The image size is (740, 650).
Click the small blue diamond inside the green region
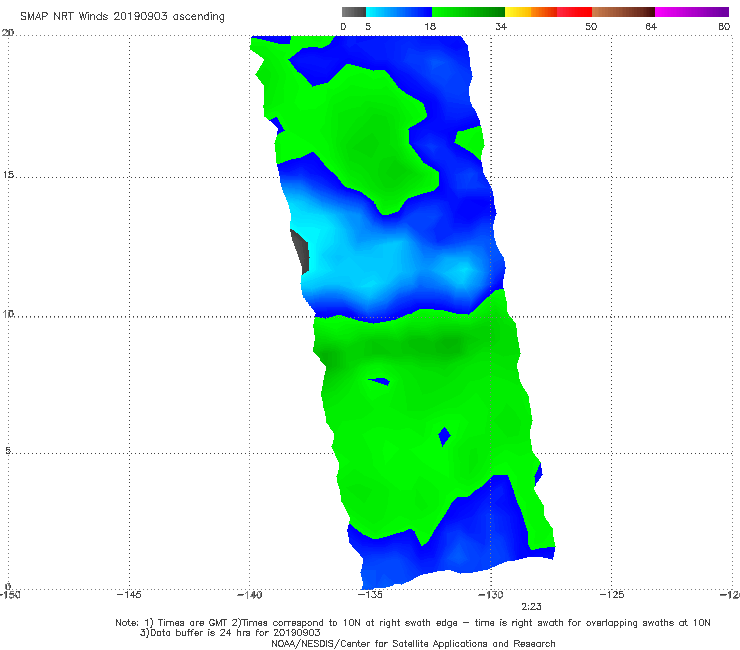click(x=444, y=437)
